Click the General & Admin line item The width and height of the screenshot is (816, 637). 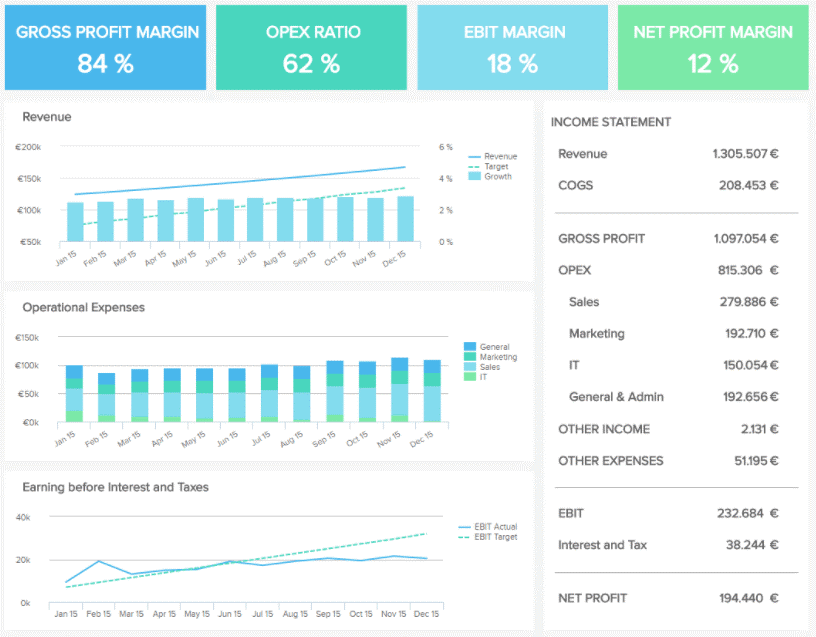coord(668,397)
